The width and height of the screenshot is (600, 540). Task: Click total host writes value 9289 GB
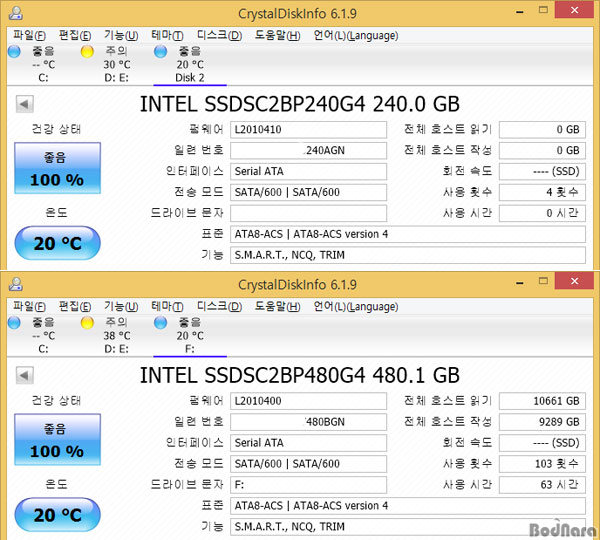(542, 422)
